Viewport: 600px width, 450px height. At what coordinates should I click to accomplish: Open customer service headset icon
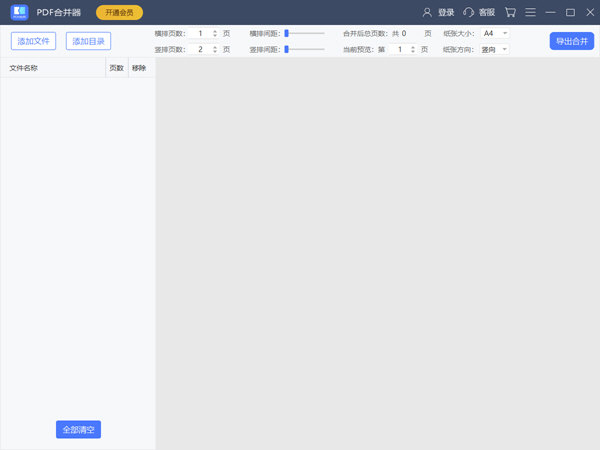(469, 13)
